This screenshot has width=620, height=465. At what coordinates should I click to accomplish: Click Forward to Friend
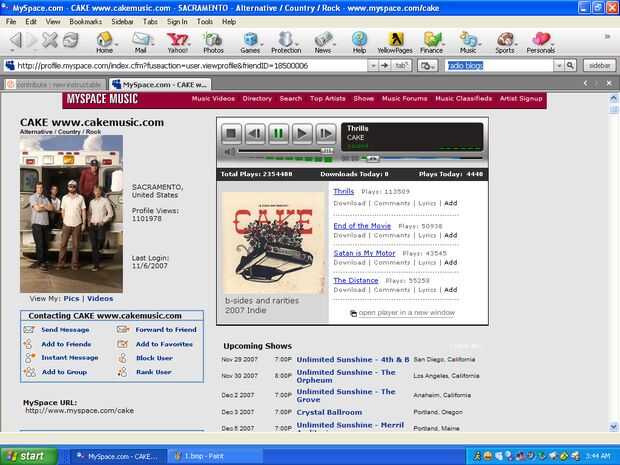(x=166, y=329)
